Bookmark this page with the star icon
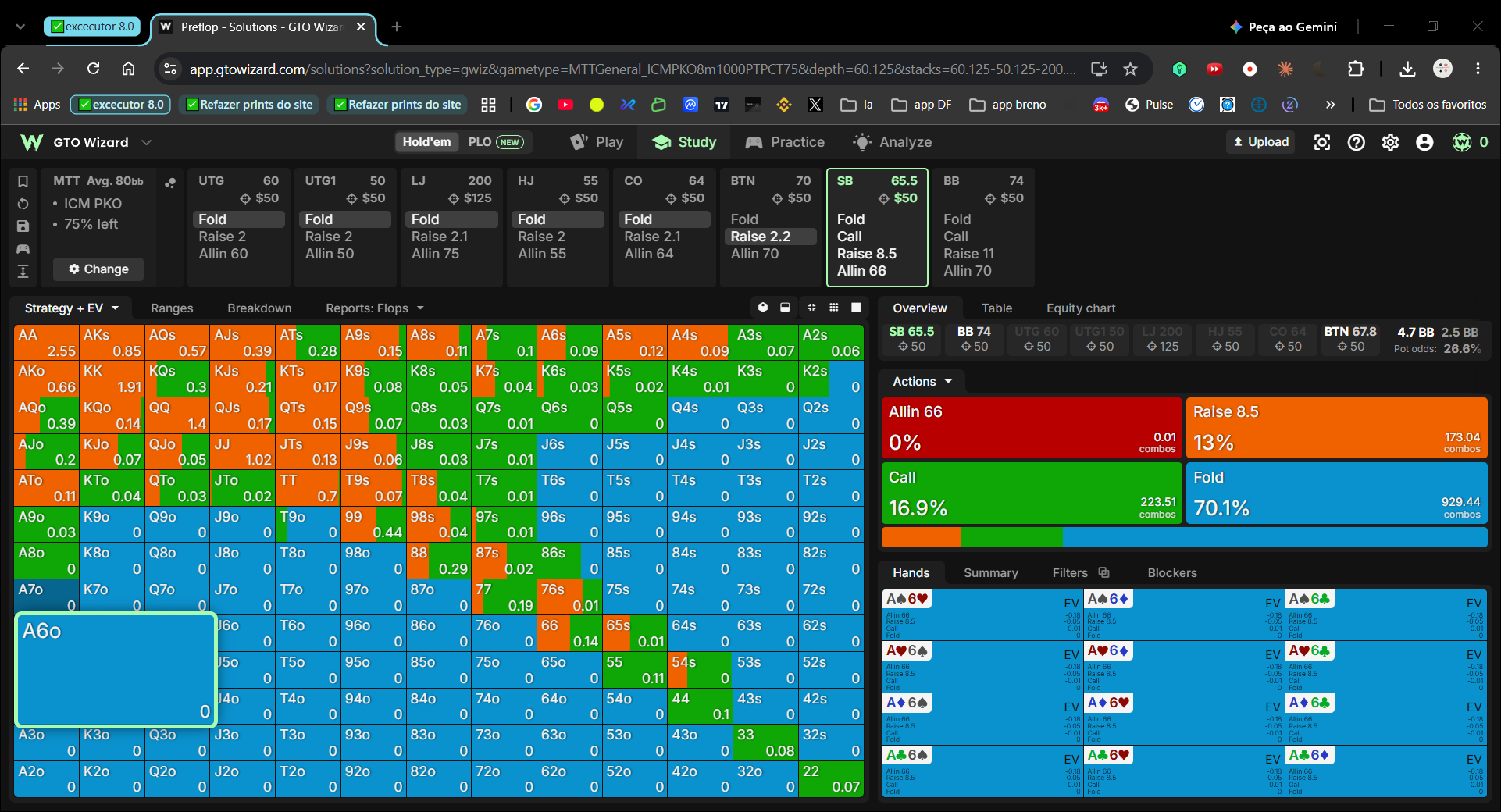Image resolution: width=1501 pixels, height=812 pixels. coord(1130,69)
